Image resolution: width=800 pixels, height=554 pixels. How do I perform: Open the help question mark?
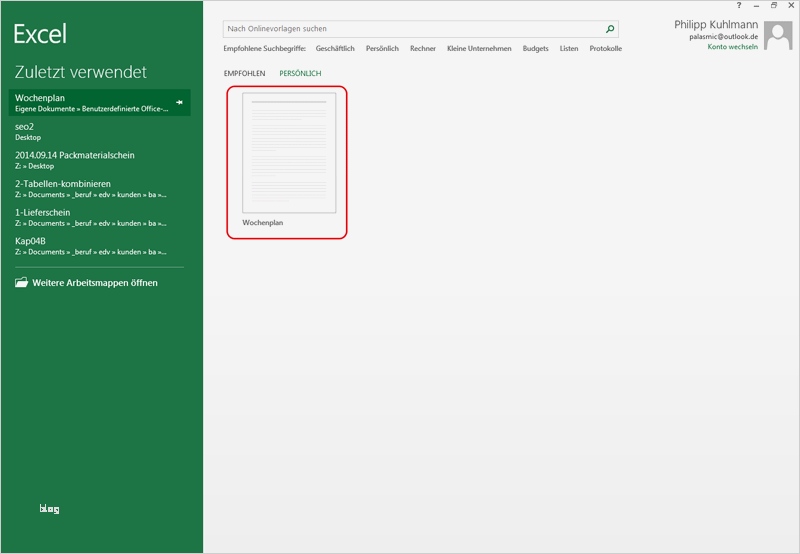[739, 5]
